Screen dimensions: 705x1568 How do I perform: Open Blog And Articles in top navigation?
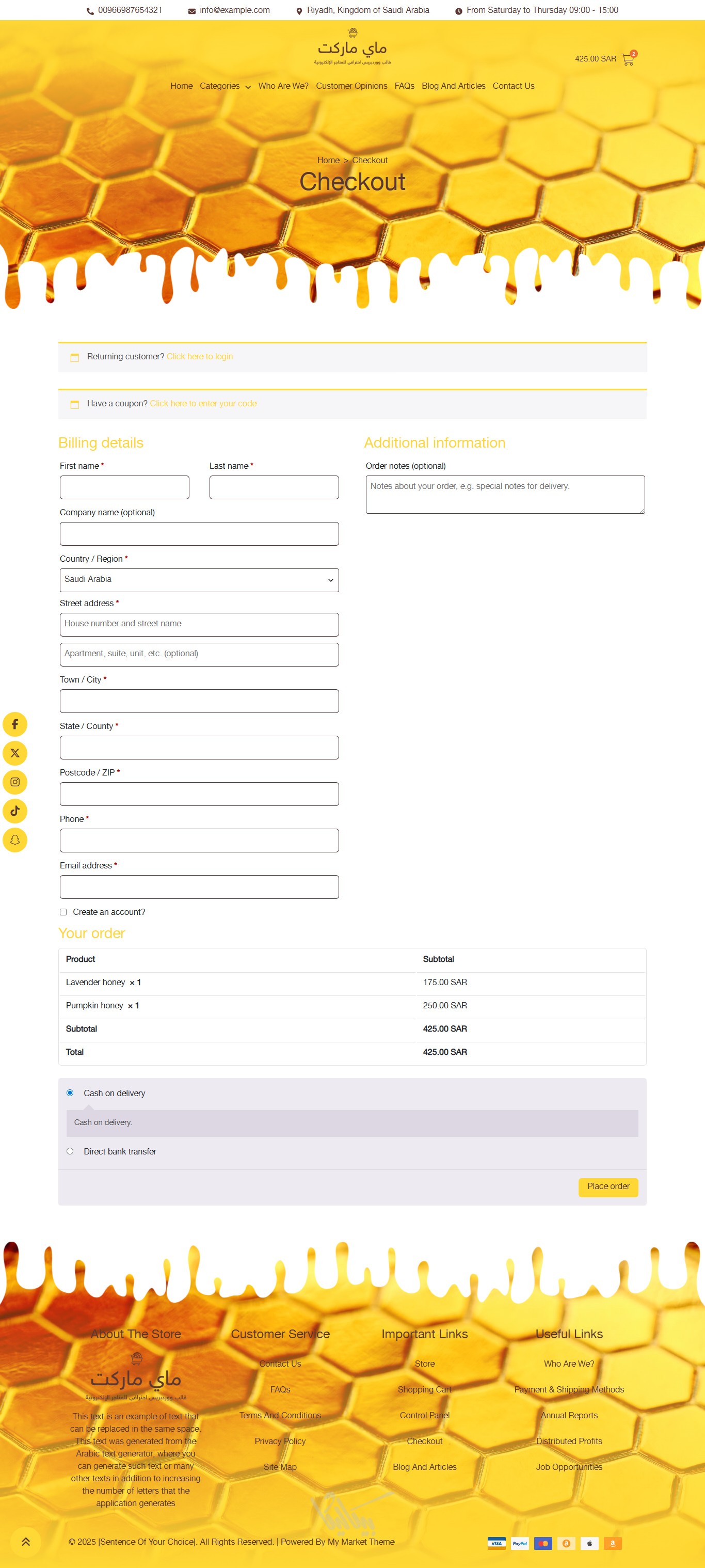453,86
